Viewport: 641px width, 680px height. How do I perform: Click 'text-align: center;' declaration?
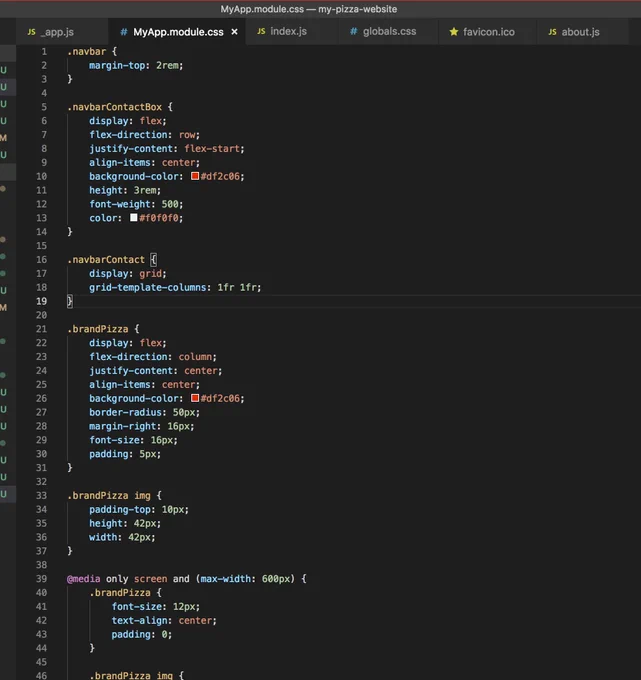(164, 621)
